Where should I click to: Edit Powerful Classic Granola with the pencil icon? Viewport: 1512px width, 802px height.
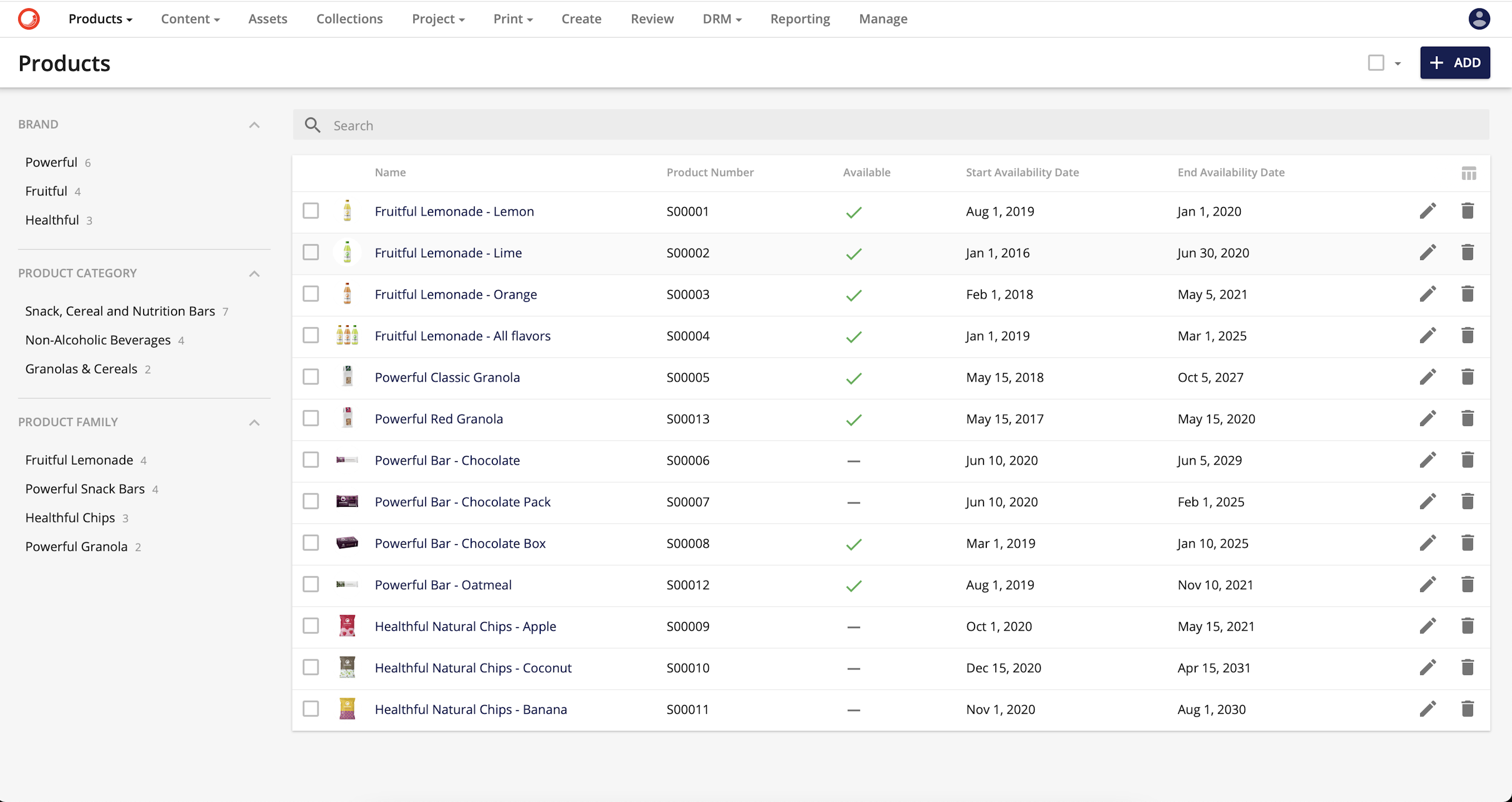pyautogui.click(x=1428, y=377)
